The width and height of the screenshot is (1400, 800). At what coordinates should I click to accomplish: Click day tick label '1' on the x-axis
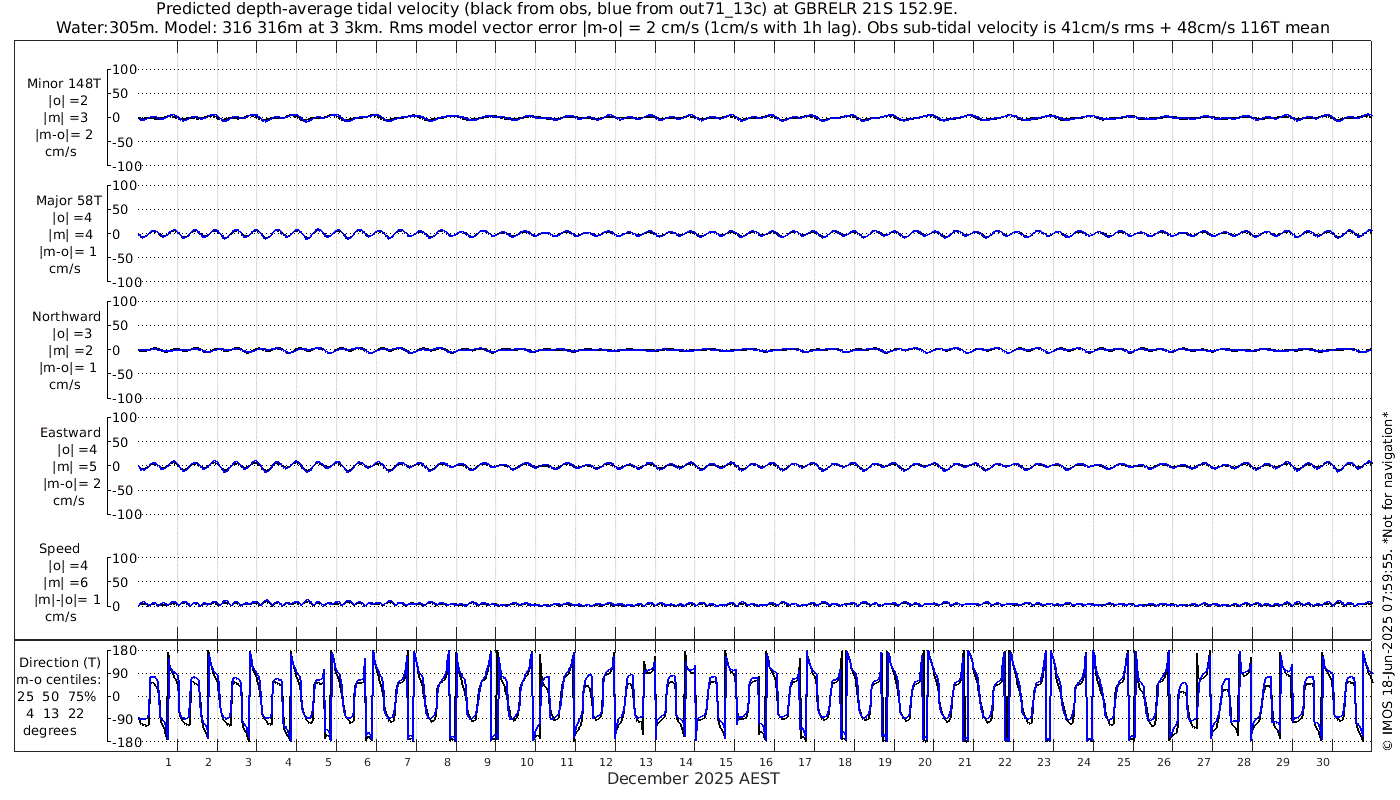(x=168, y=761)
